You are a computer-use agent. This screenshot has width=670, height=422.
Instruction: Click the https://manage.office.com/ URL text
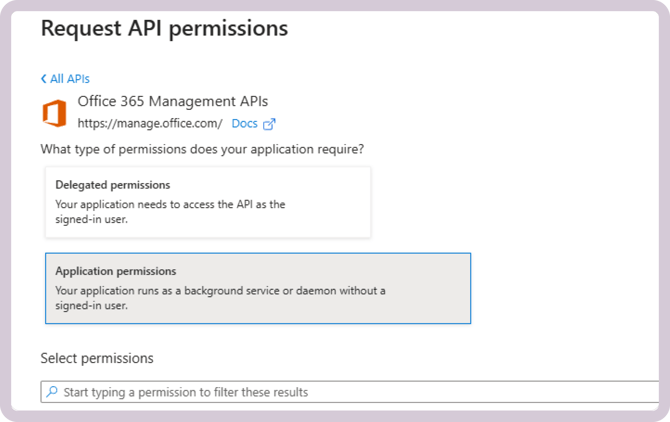[x=150, y=123]
